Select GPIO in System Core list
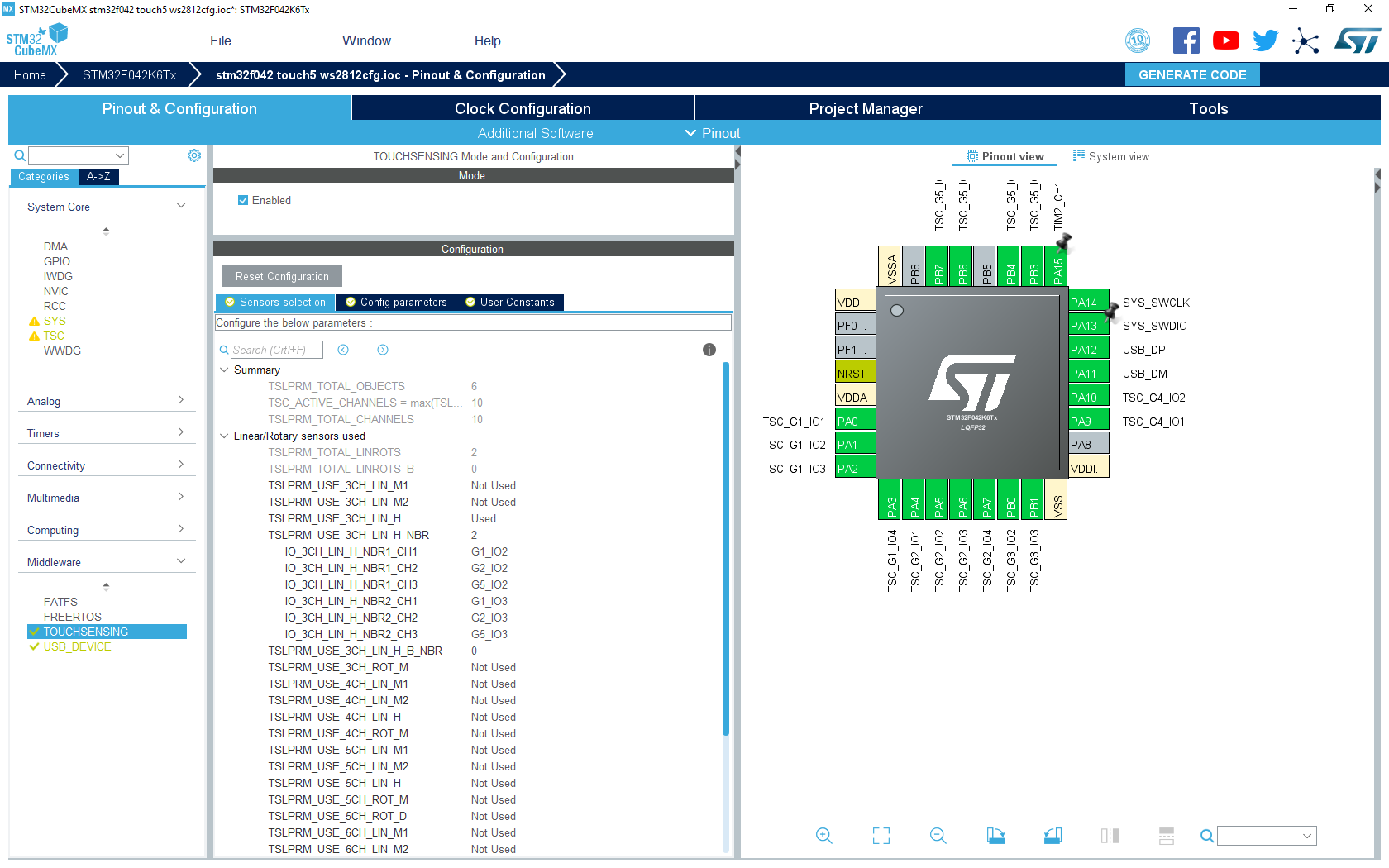 tap(57, 261)
